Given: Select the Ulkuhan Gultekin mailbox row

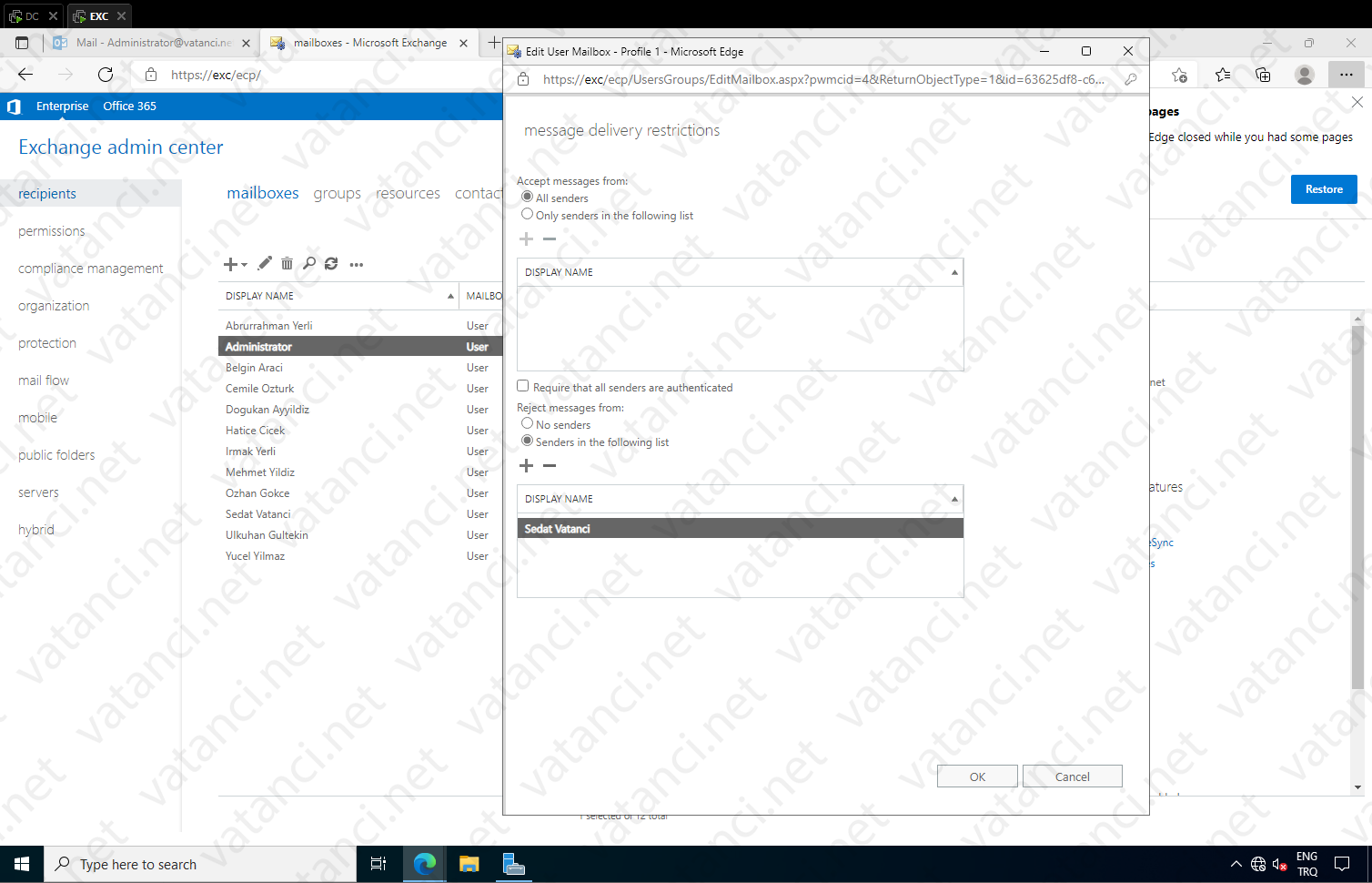Looking at the screenshot, I should [x=360, y=535].
